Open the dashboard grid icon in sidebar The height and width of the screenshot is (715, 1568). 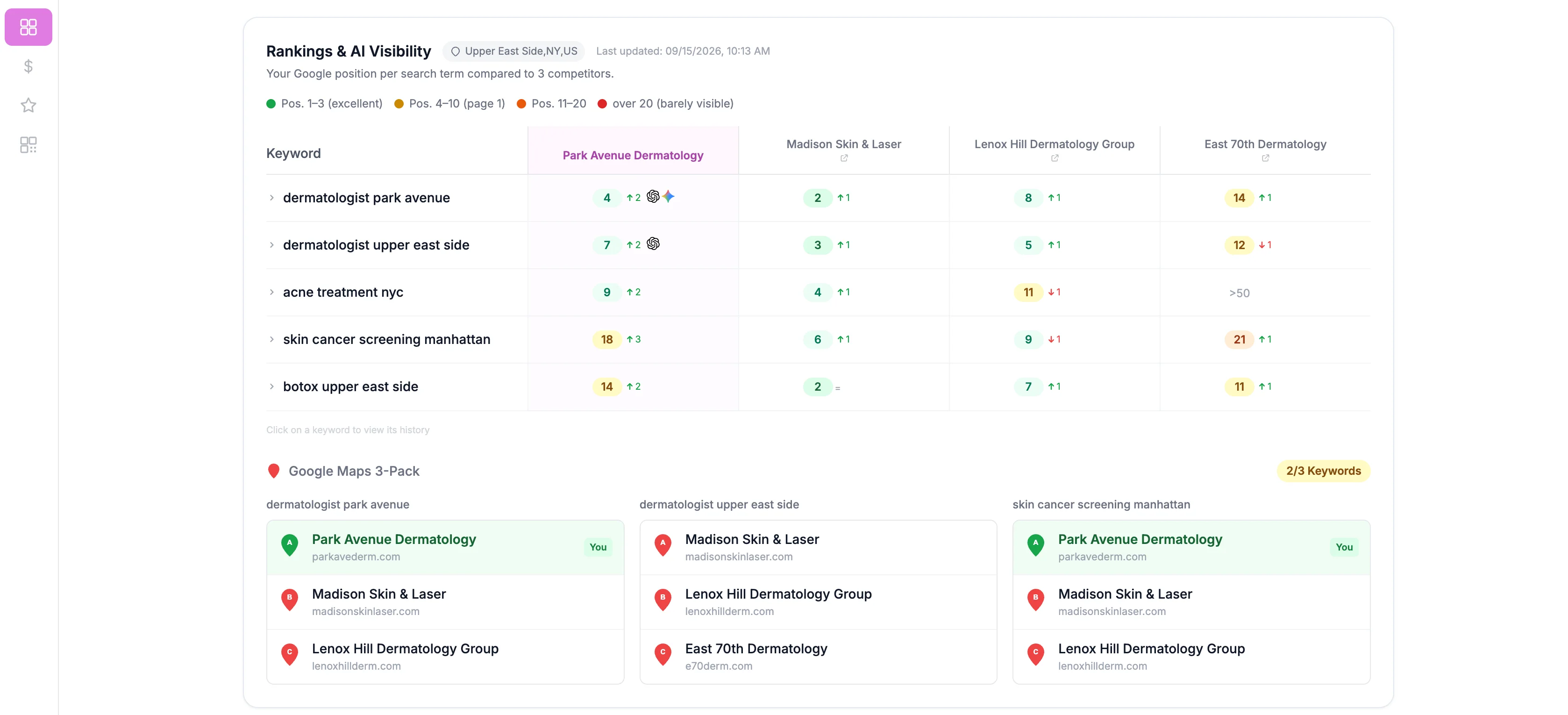point(28,27)
